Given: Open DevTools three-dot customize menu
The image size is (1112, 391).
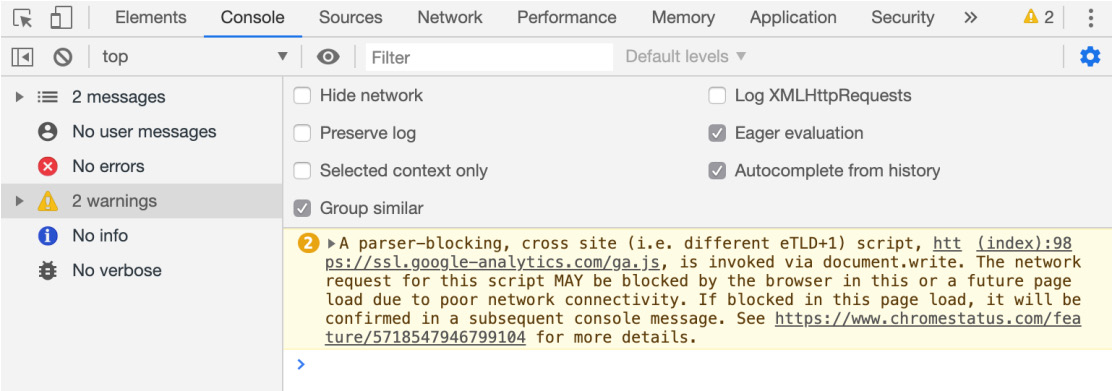Looking at the screenshot, I should tap(1091, 18).
